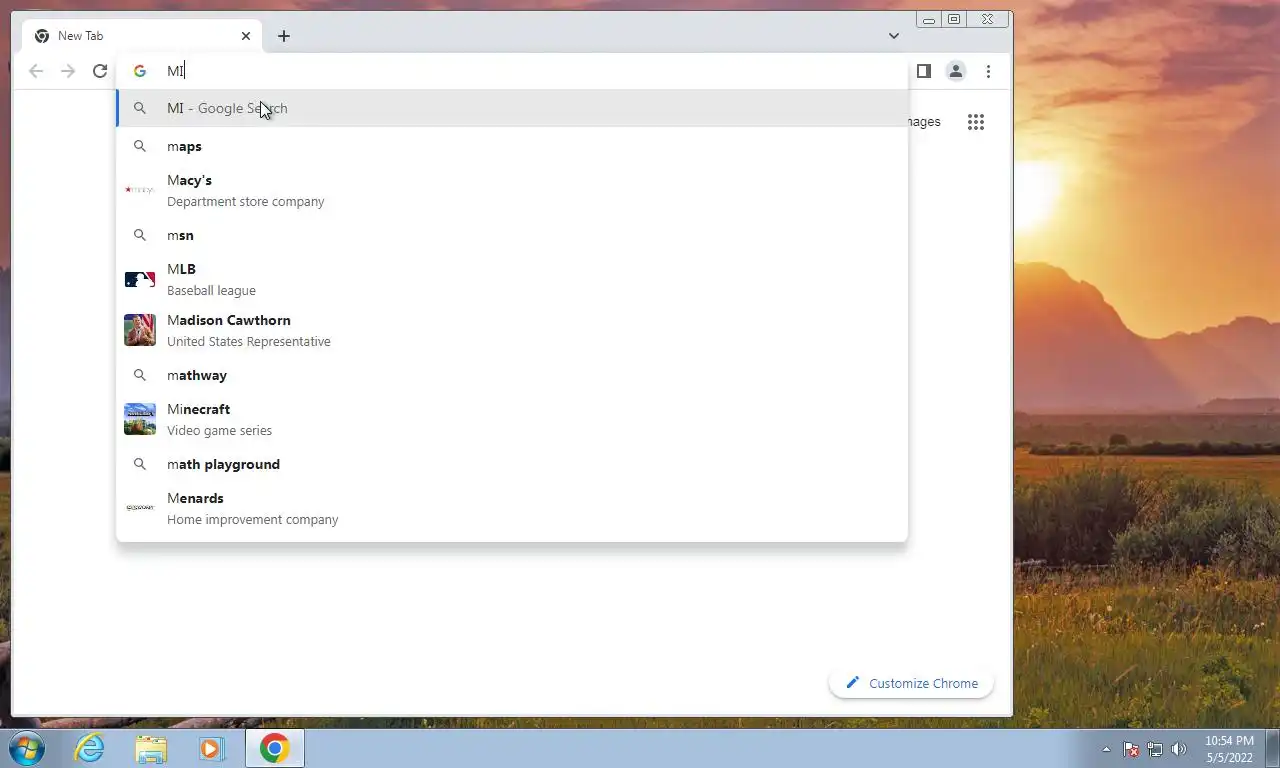Click the Macy's logo icon

[x=140, y=189]
